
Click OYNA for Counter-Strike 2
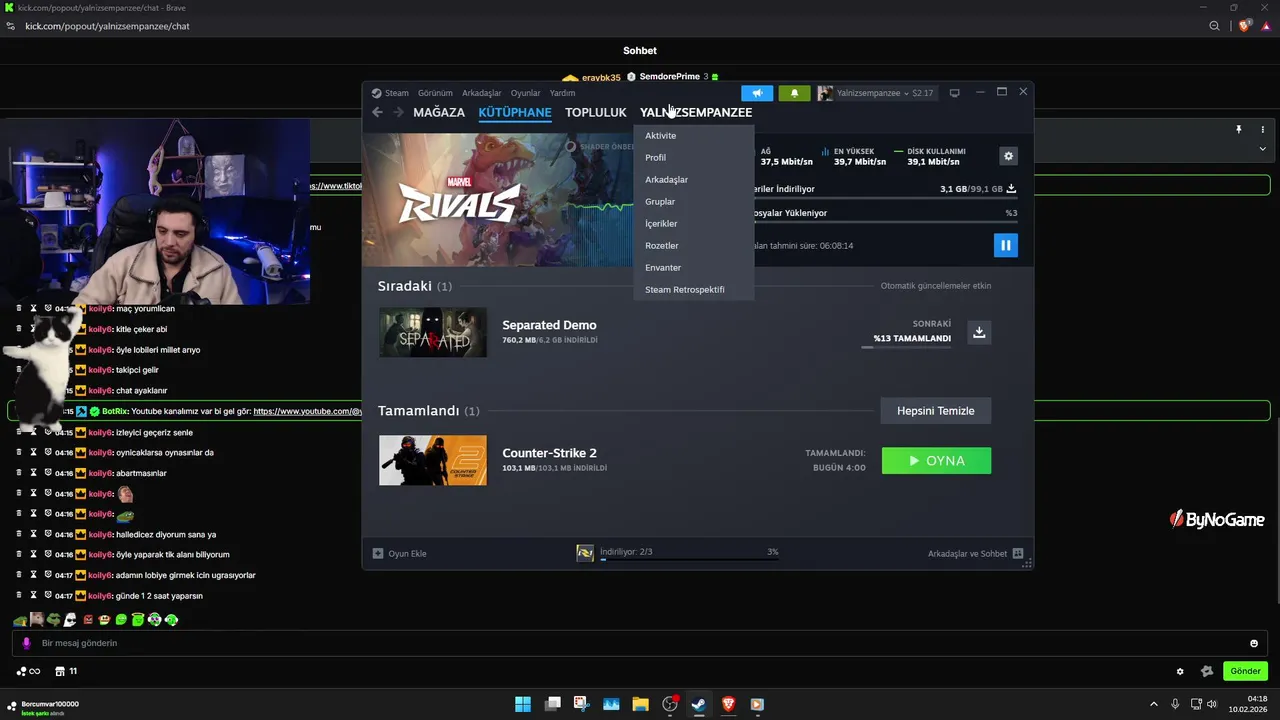click(x=936, y=461)
